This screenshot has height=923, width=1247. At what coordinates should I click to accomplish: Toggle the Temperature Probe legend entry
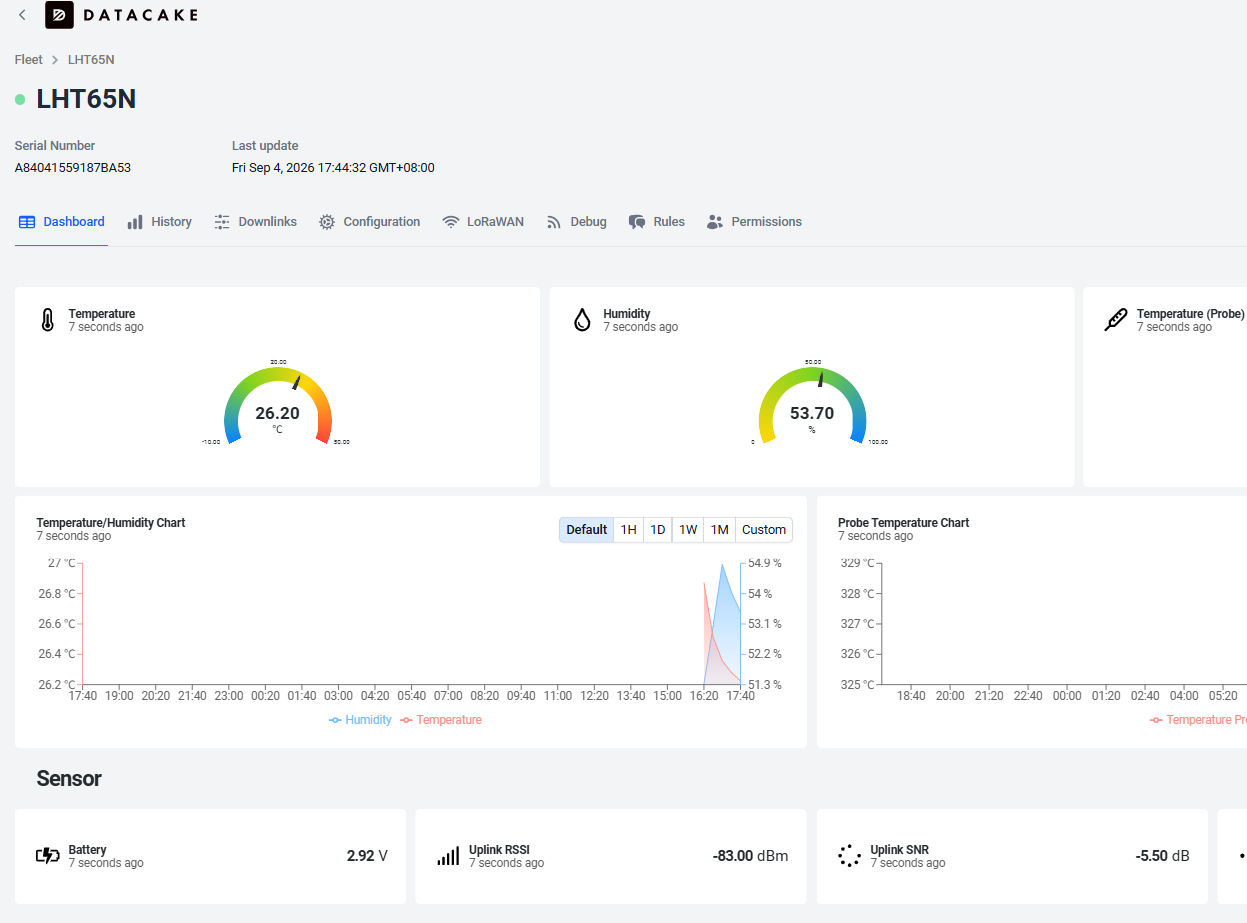click(x=1198, y=720)
